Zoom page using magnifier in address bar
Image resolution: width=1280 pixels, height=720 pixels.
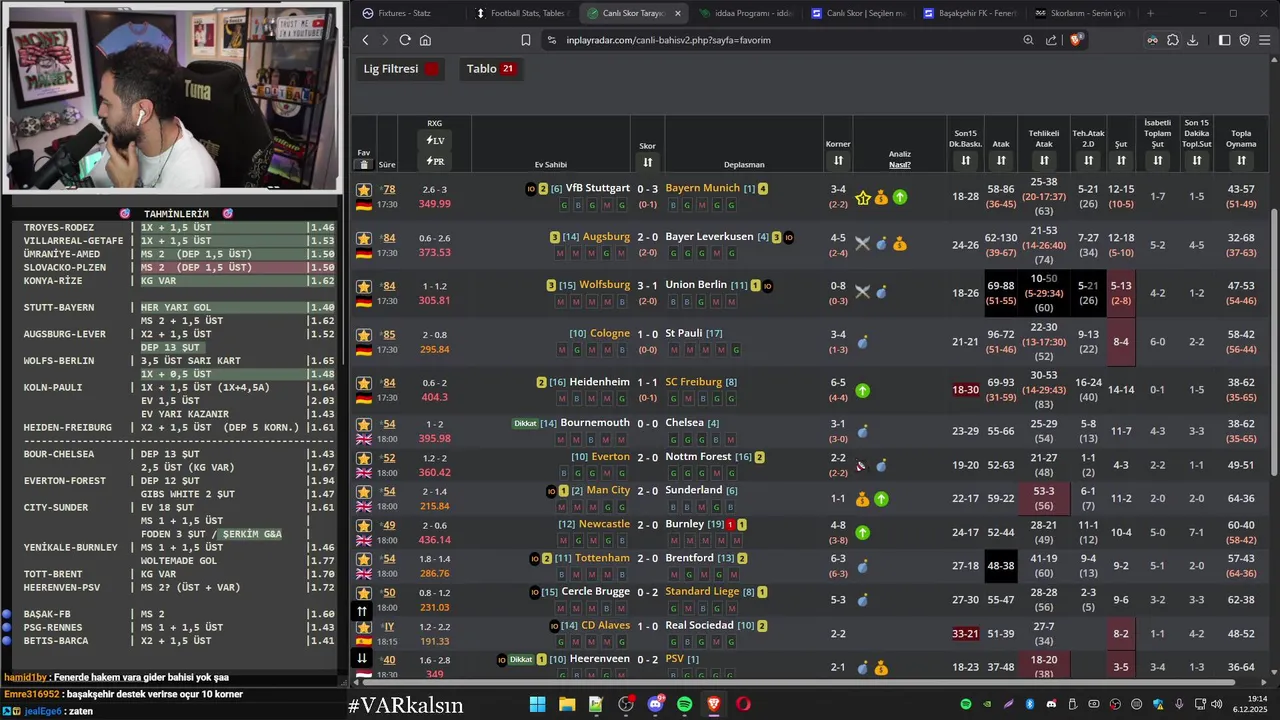(1028, 40)
